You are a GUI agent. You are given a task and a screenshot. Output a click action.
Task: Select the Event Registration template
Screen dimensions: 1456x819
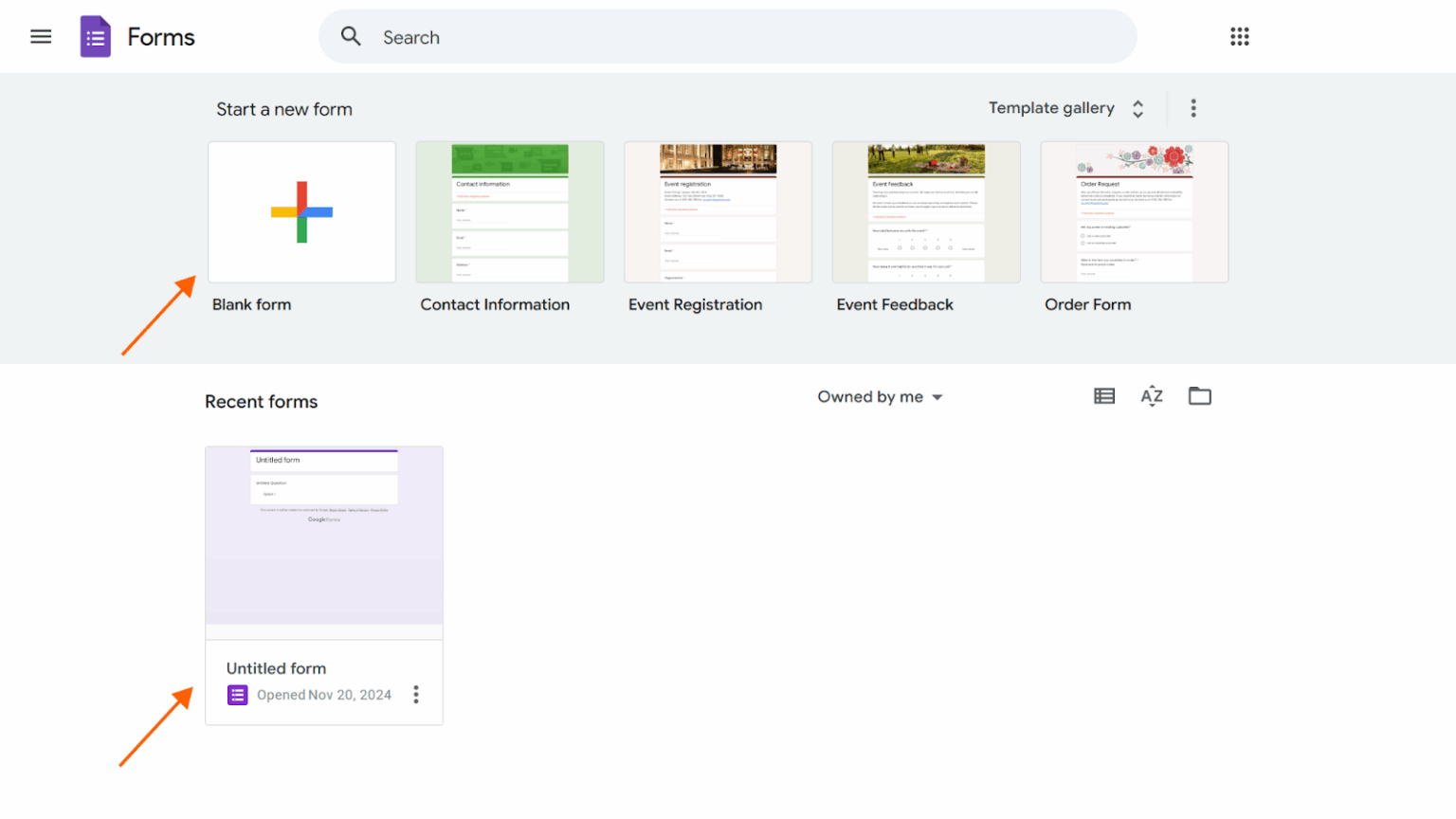point(718,211)
